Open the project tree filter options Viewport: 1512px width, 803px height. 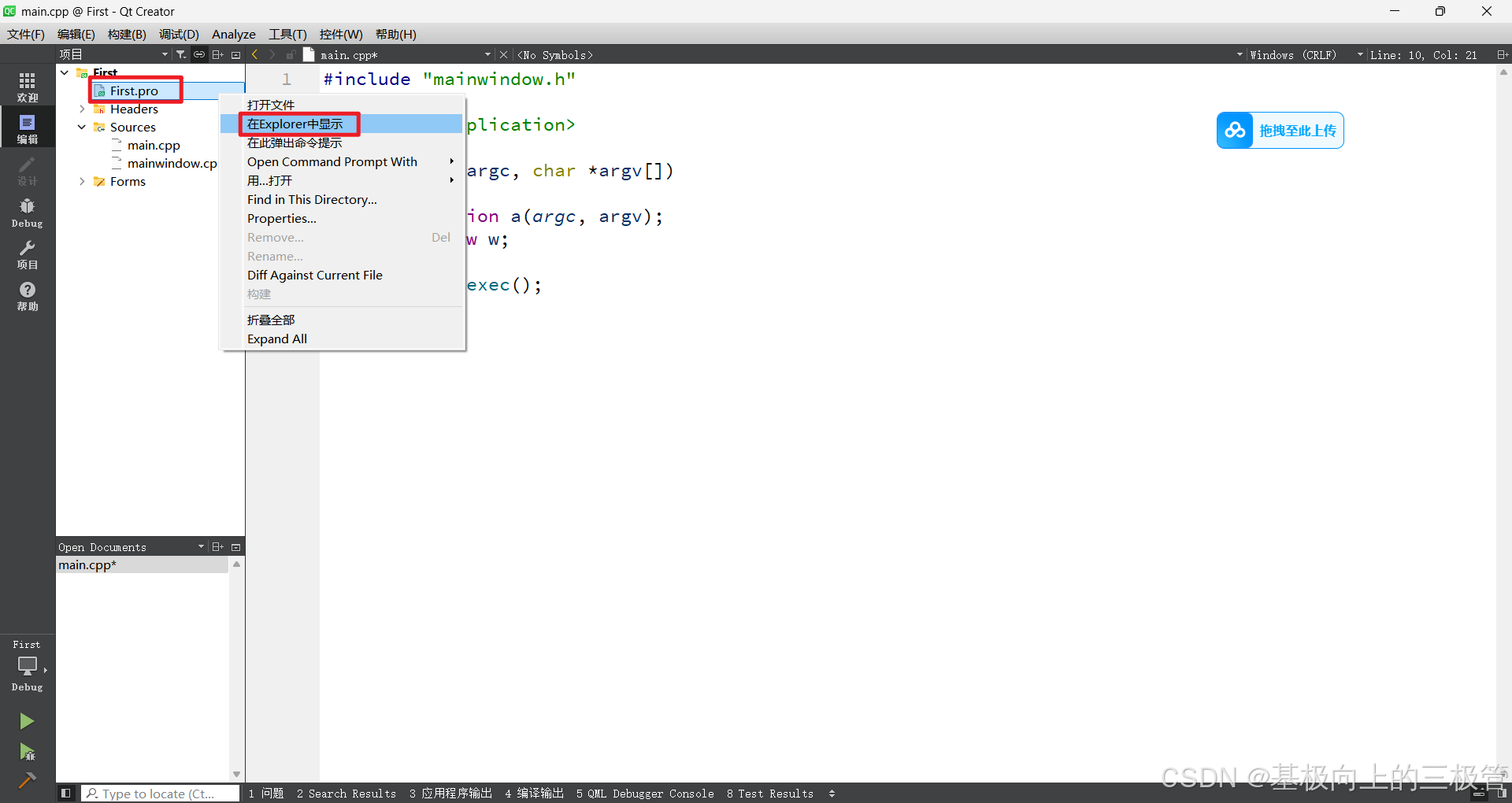tap(181, 54)
